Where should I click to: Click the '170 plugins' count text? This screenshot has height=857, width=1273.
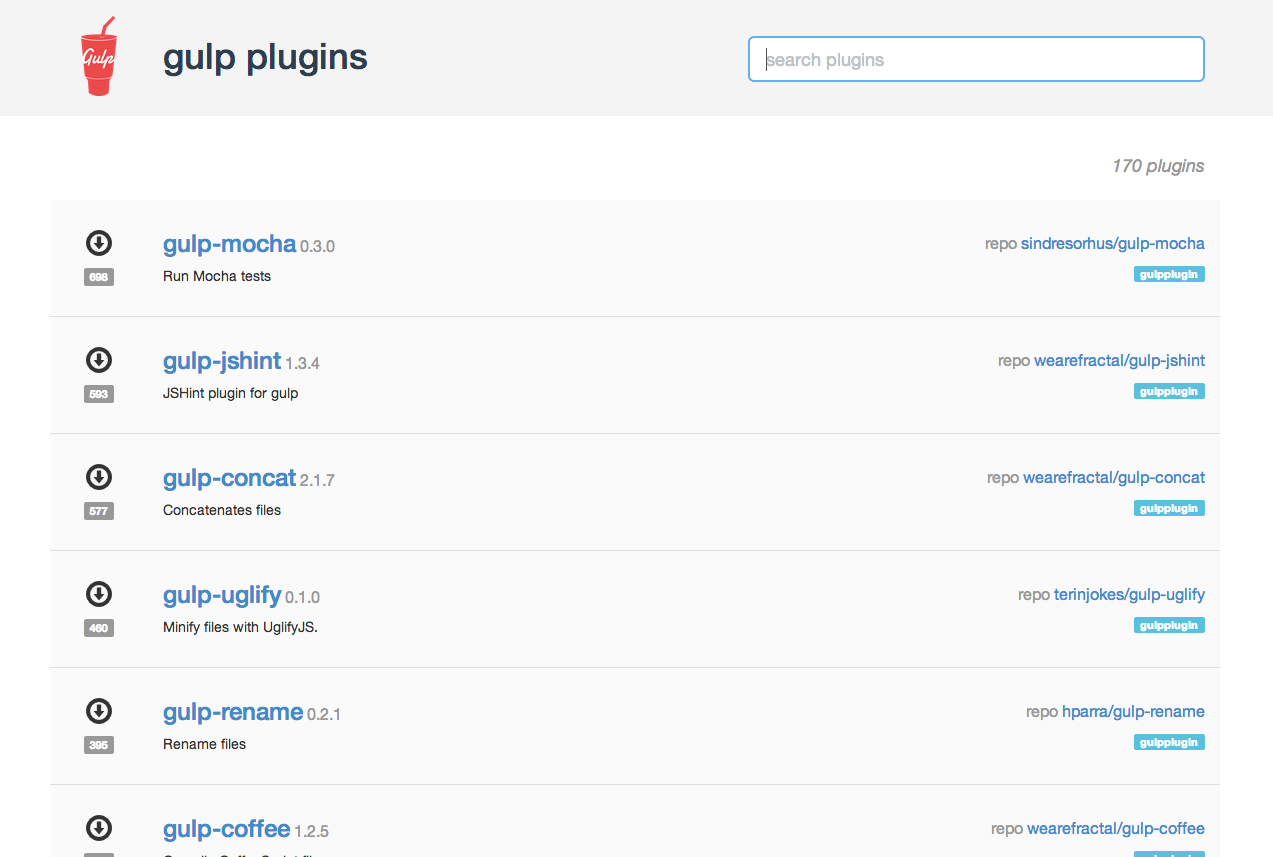coord(1158,166)
